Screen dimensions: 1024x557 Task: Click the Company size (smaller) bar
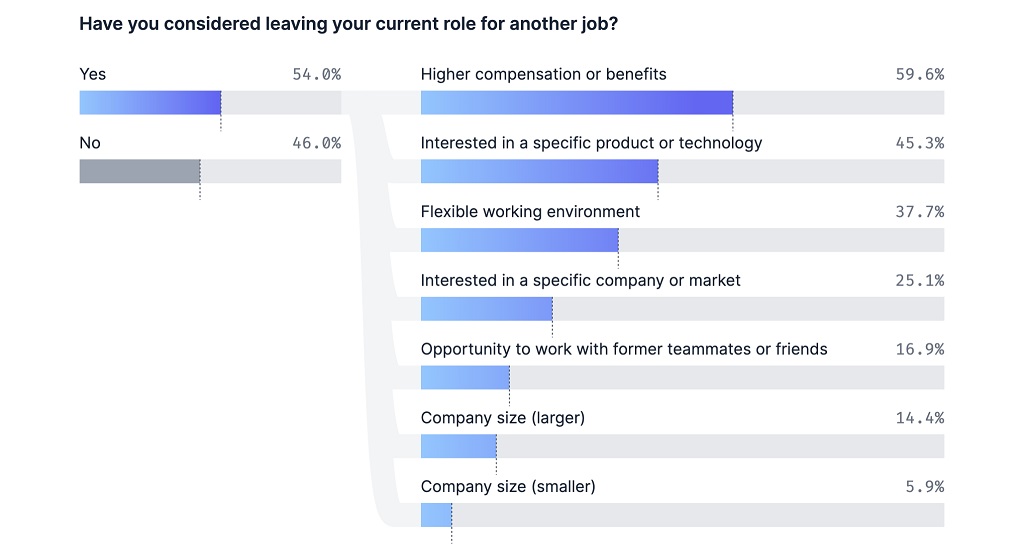point(436,515)
